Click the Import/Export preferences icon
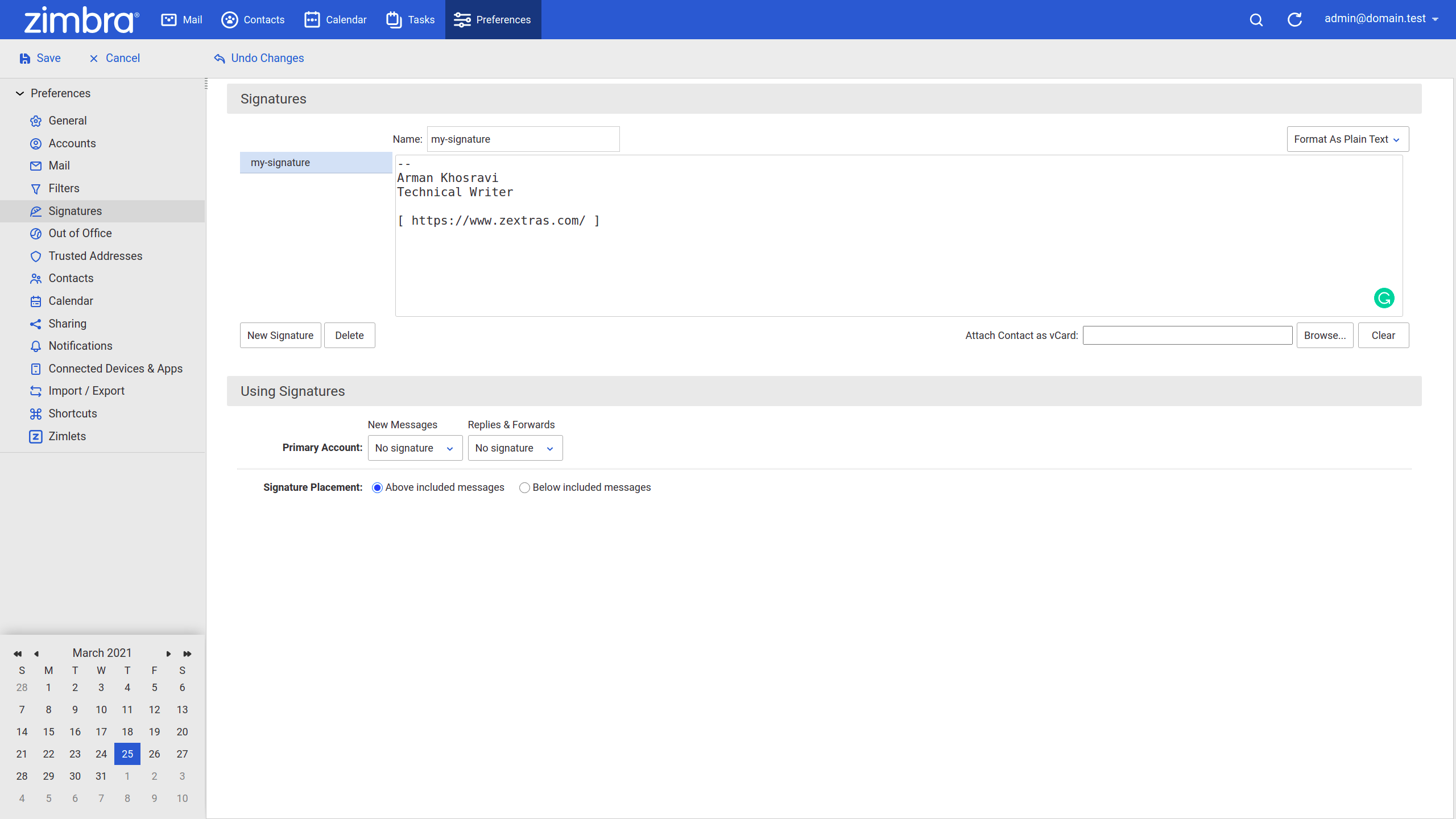 pos(36,391)
